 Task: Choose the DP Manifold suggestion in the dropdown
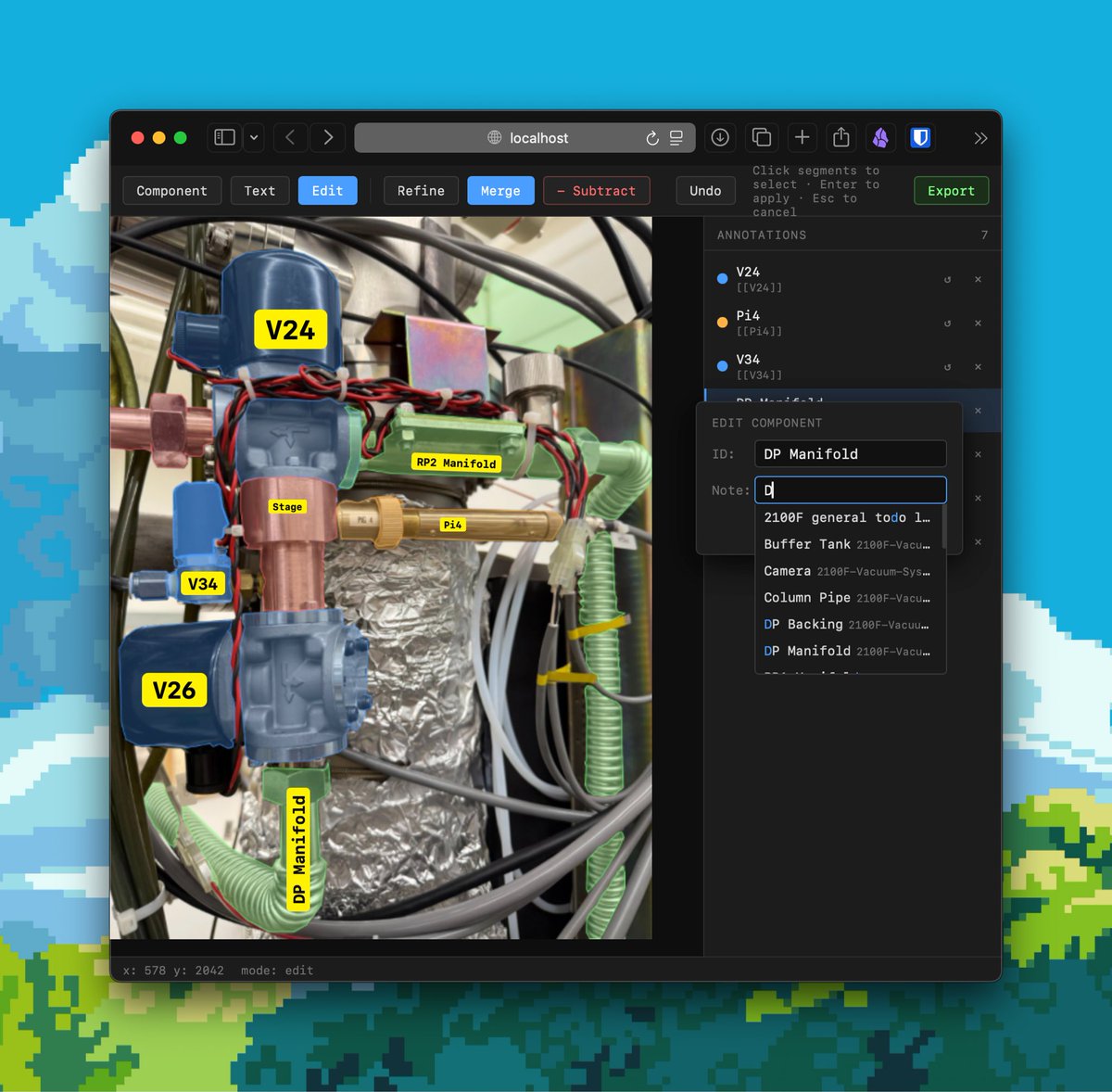[849, 652]
